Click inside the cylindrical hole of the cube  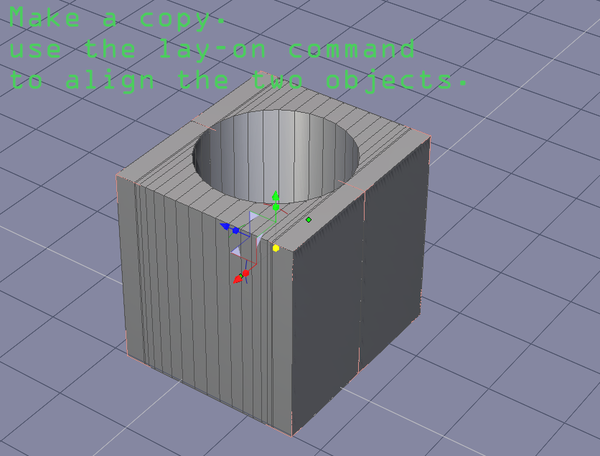(x=276, y=155)
